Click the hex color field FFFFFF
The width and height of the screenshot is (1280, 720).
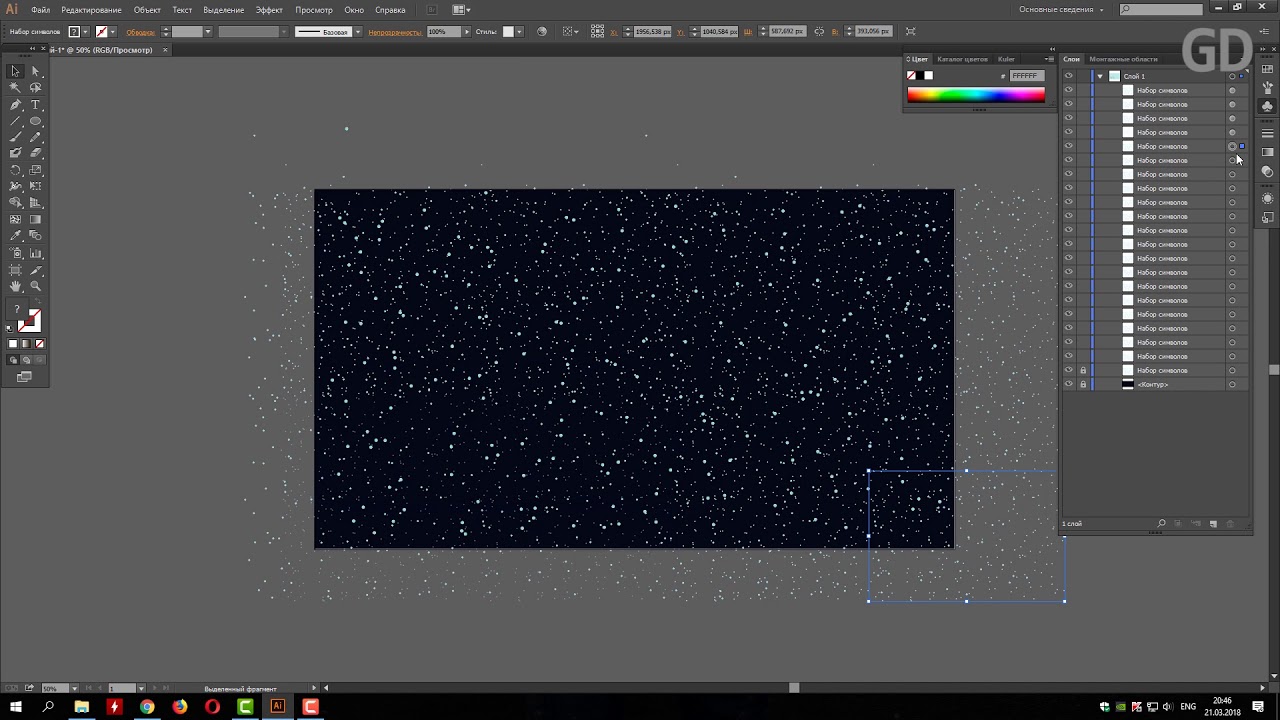pos(1026,76)
